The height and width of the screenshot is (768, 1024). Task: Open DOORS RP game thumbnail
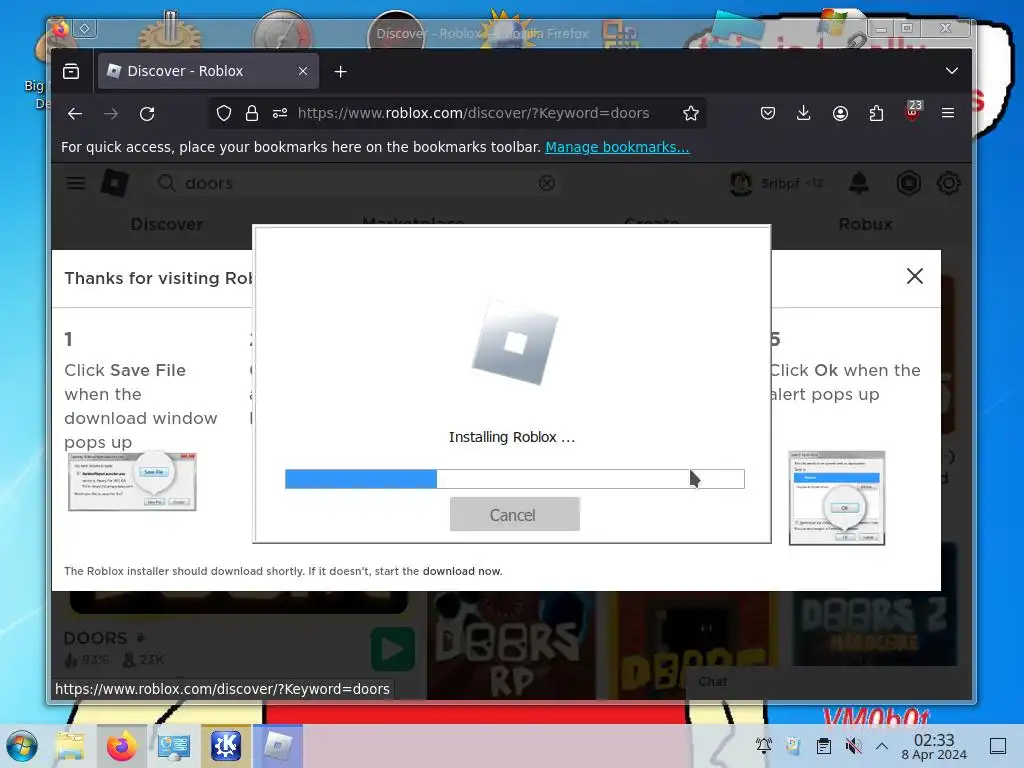pos(512,646)
